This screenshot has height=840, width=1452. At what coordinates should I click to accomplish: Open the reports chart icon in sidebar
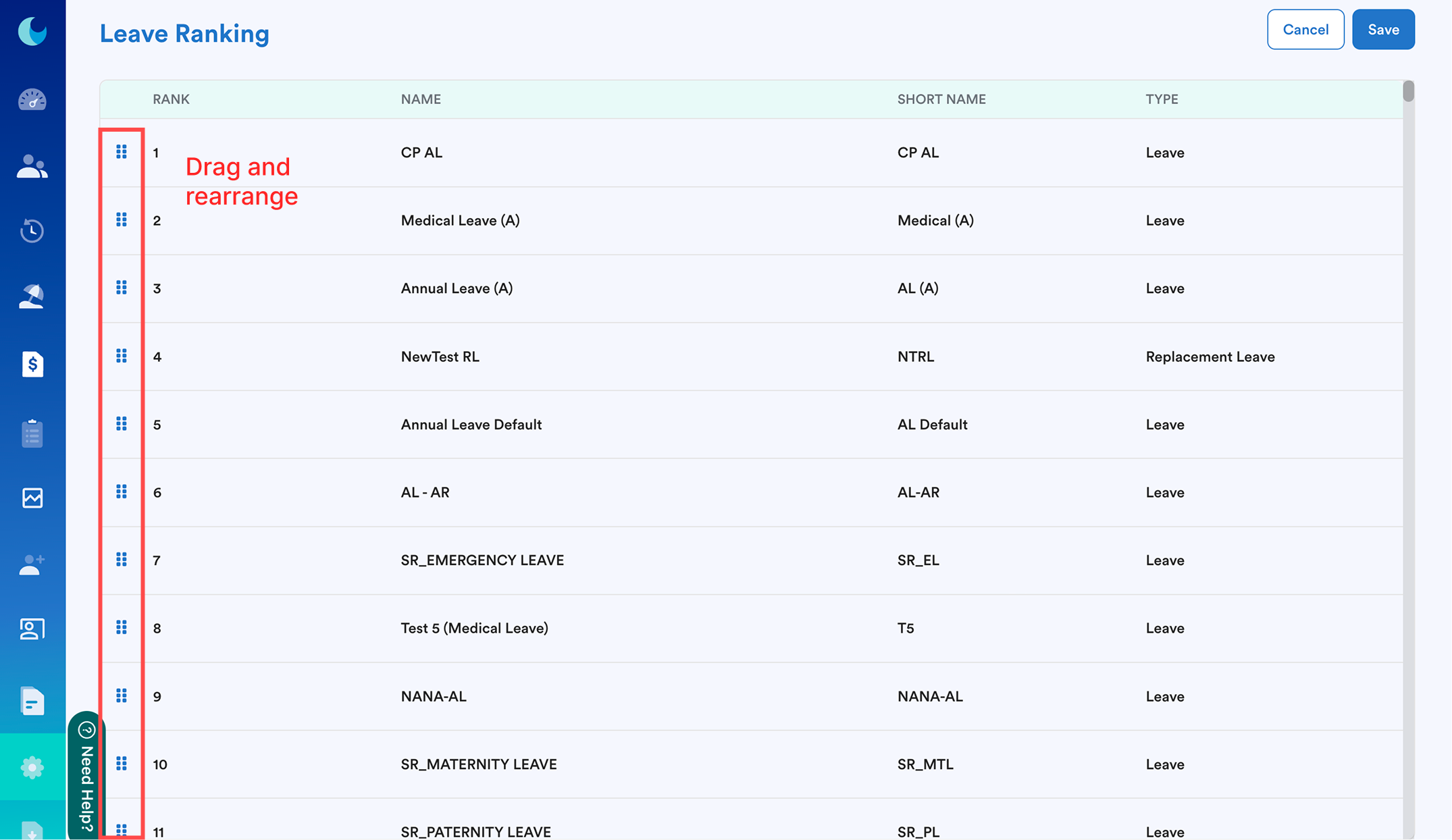click(32, 498)
